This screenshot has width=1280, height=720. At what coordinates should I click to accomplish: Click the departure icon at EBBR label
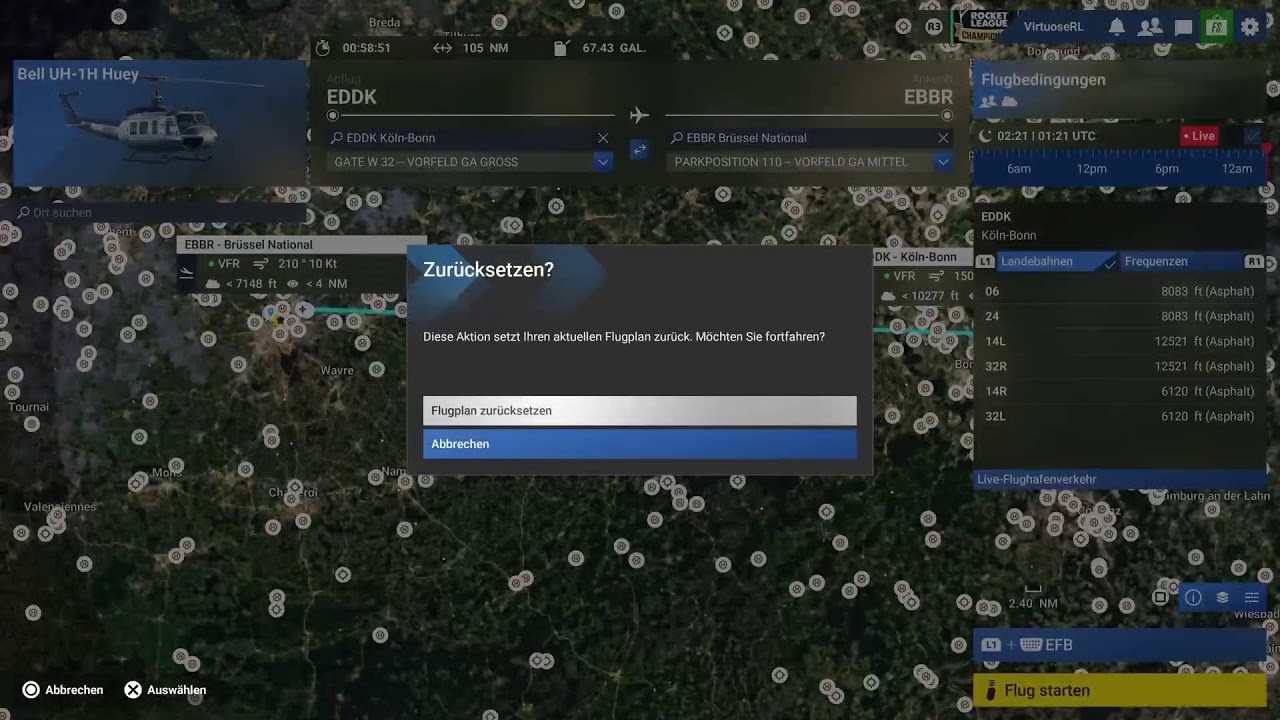click(x=186, y=273)
